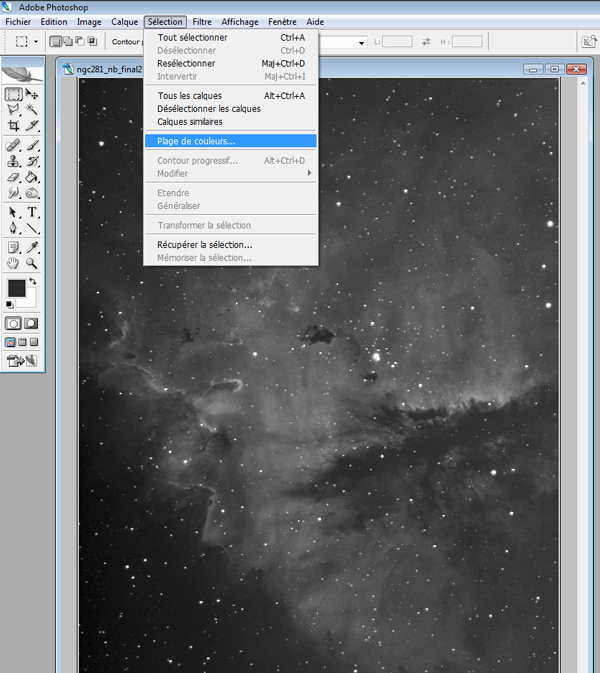
Task: Choose Calques similaires
Action: (x=231, y=122)
